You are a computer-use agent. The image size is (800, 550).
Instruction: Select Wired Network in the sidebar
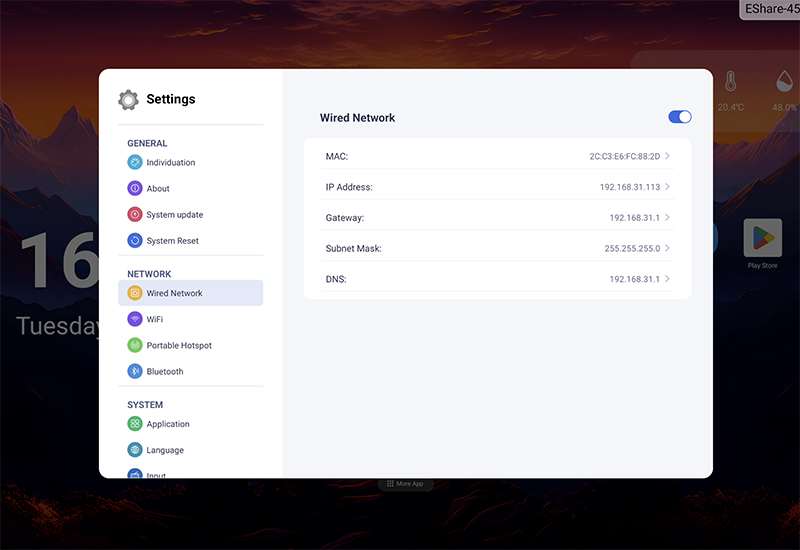coord(190,293)
